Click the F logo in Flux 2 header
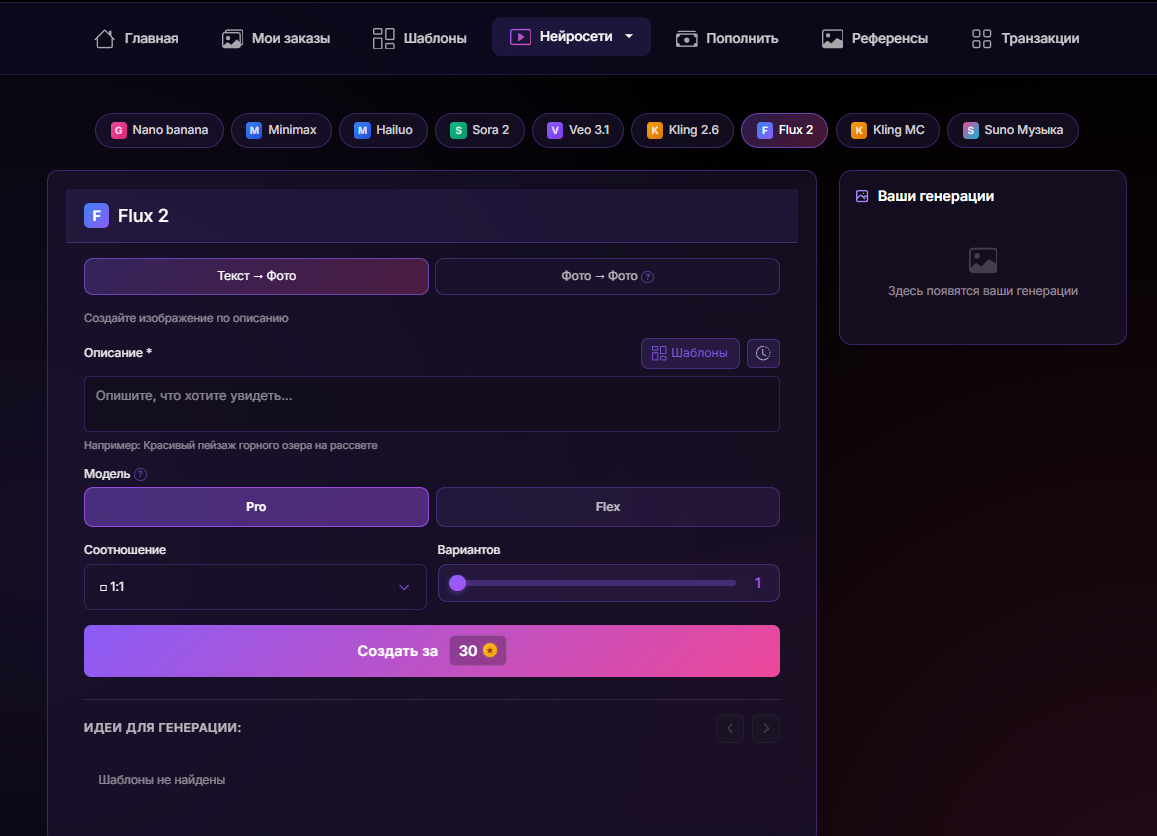The height and width of the screenshot is (836, 1157). point(97,215)
